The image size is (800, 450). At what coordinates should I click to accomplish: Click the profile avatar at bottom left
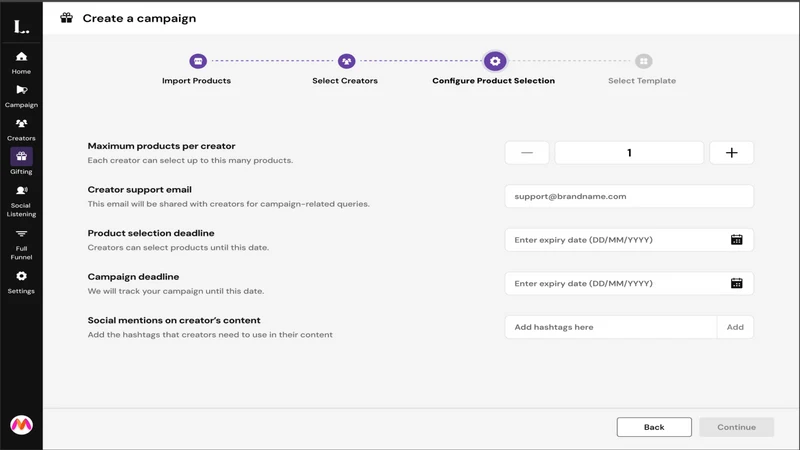pos(21,424)
